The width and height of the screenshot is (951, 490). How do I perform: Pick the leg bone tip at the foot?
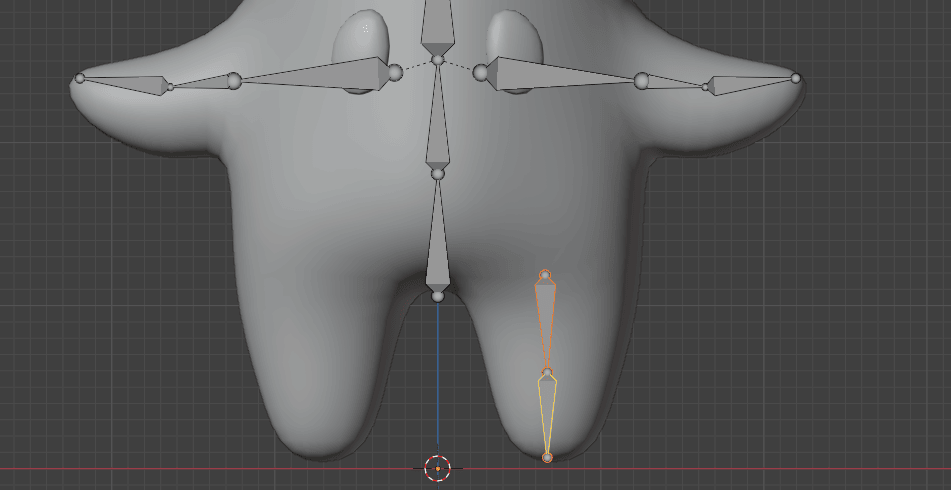click(x=547, y=457)
